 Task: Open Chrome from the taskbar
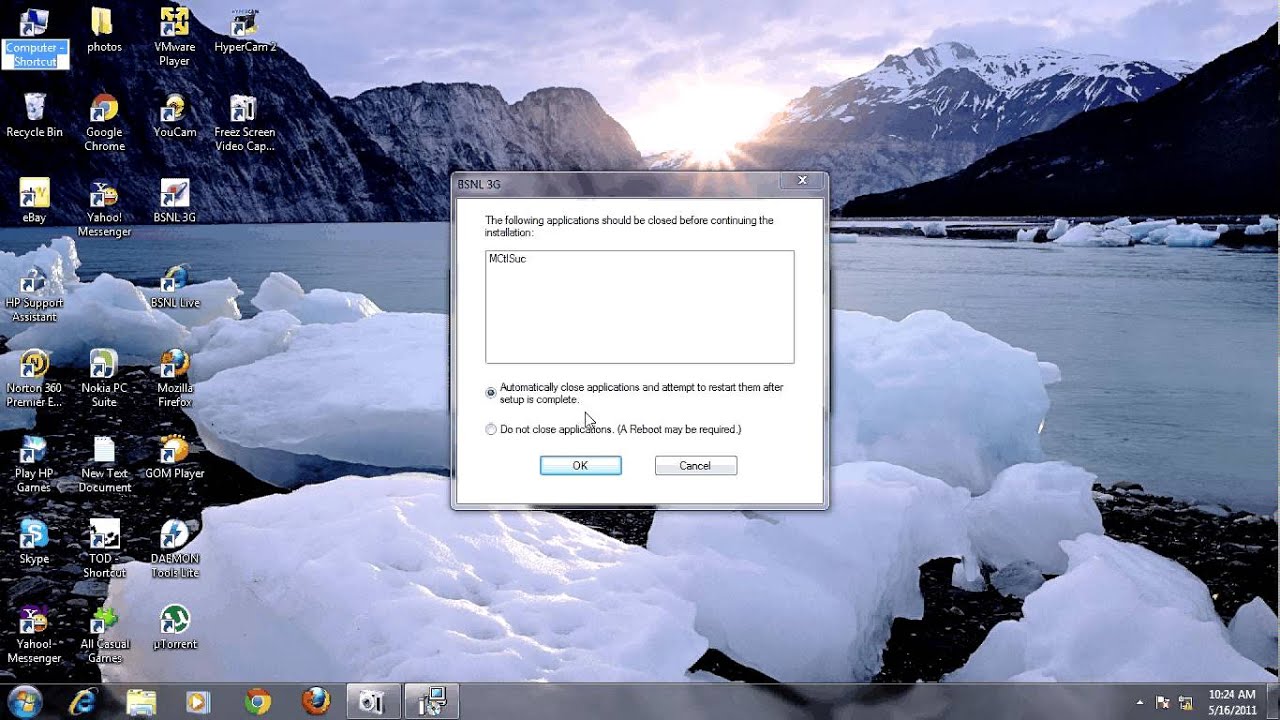pyautogui.click(x=258, y=702)
